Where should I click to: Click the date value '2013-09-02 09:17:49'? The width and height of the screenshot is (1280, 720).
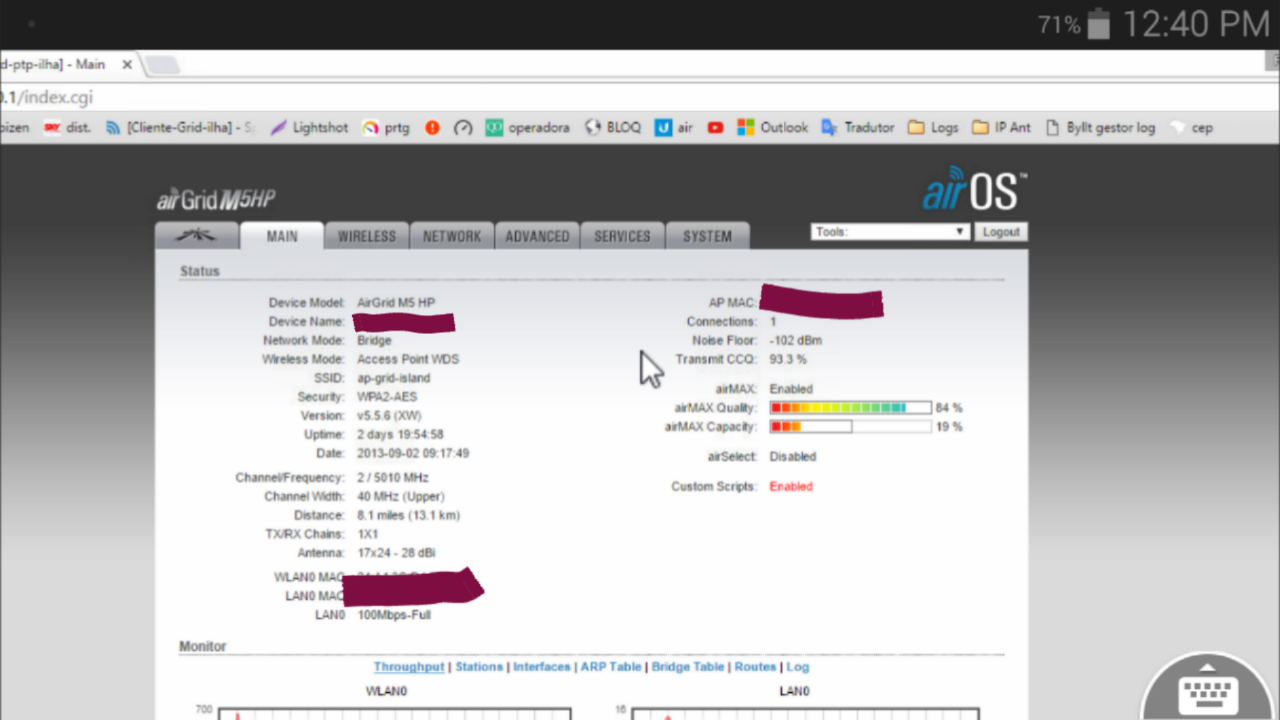click(413, 453)
